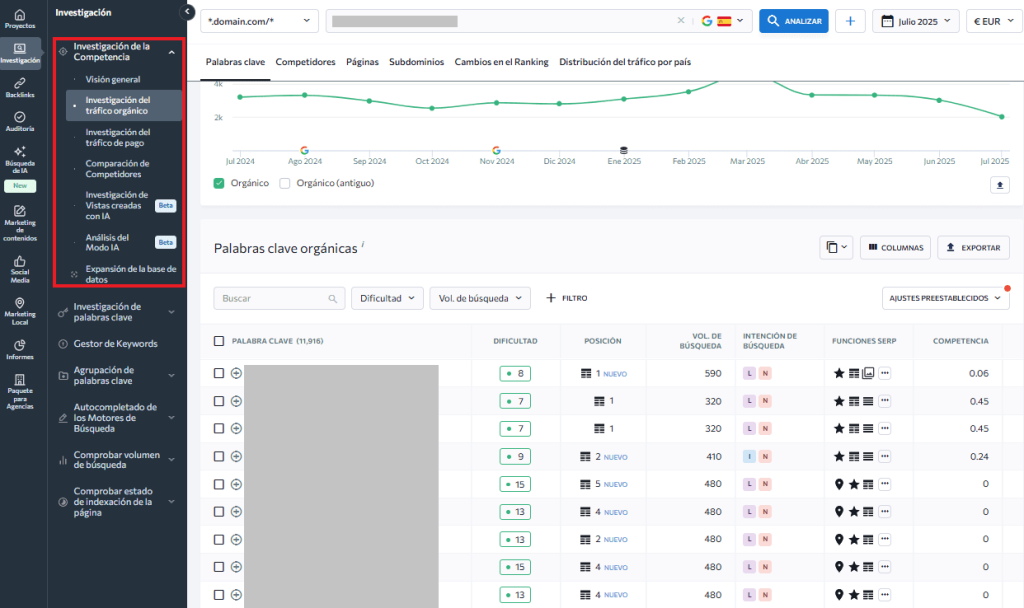Add the keyword with volume 590 using its plus icon
The width and height of the screenshot is (1024, 608).
(x=236, y=374)
